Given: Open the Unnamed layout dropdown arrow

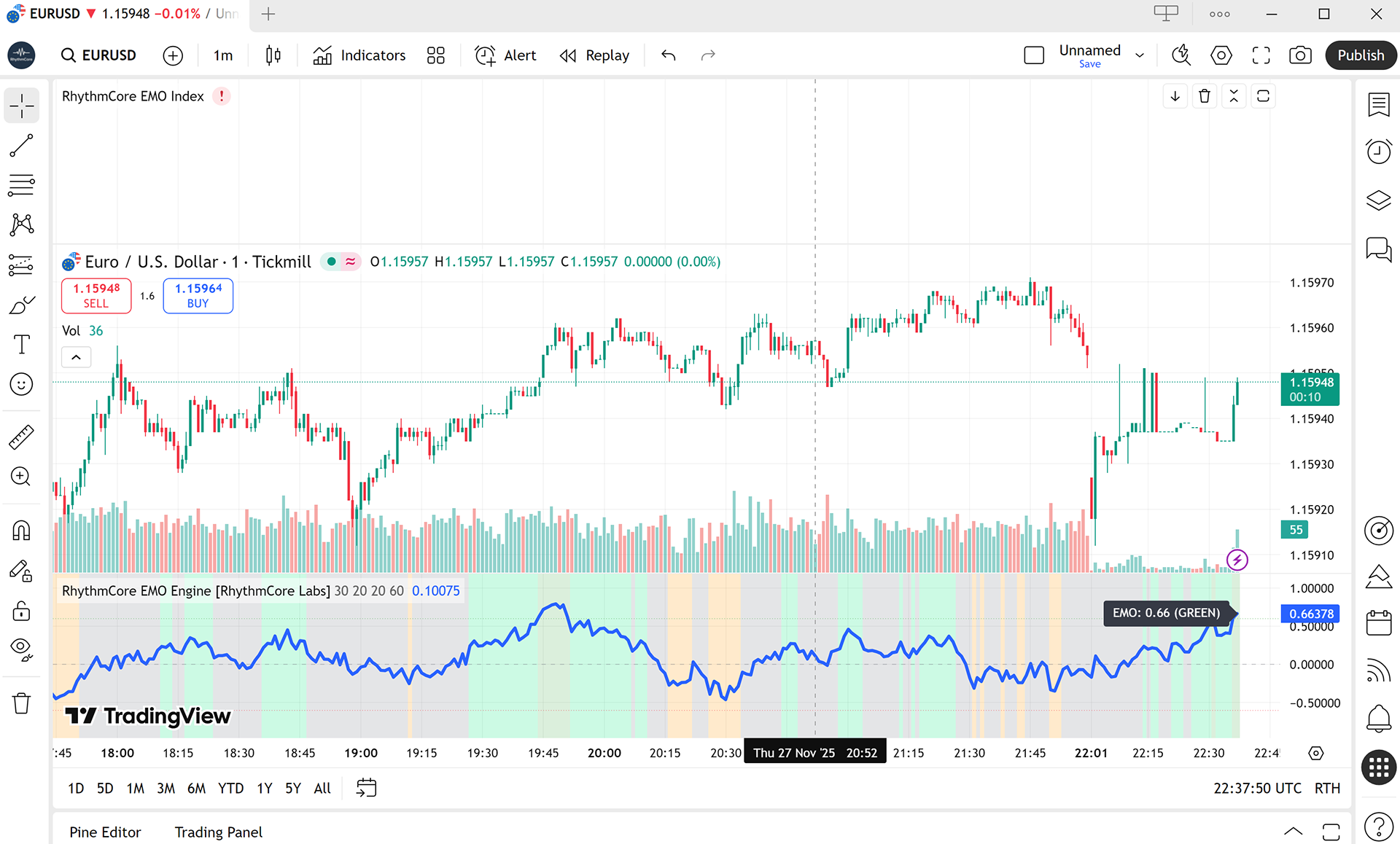Looking at the screenshot, I should point(1140,55).
